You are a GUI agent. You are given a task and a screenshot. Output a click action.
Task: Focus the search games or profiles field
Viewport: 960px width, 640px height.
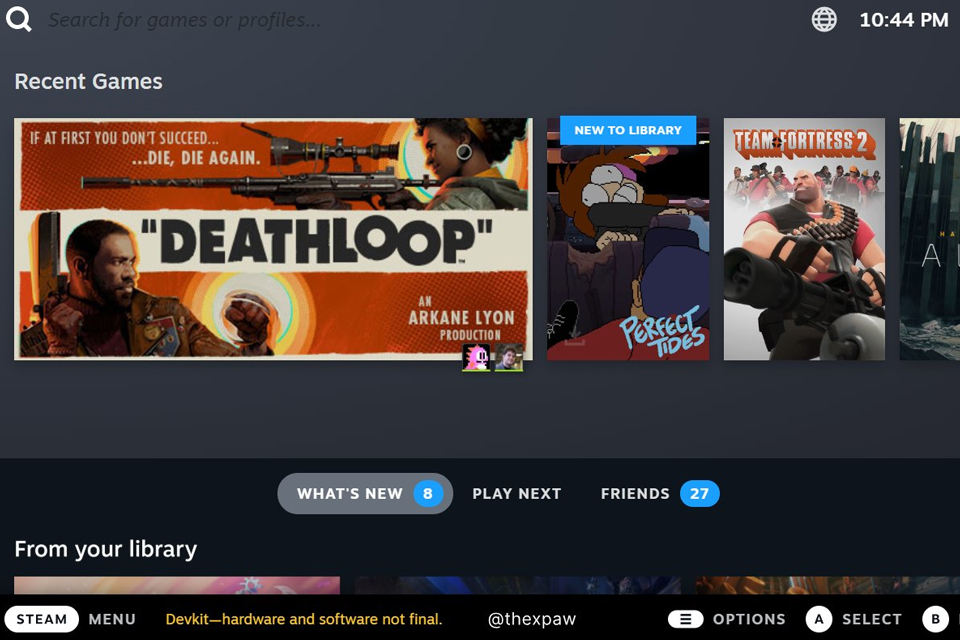[x=184, y=20]
